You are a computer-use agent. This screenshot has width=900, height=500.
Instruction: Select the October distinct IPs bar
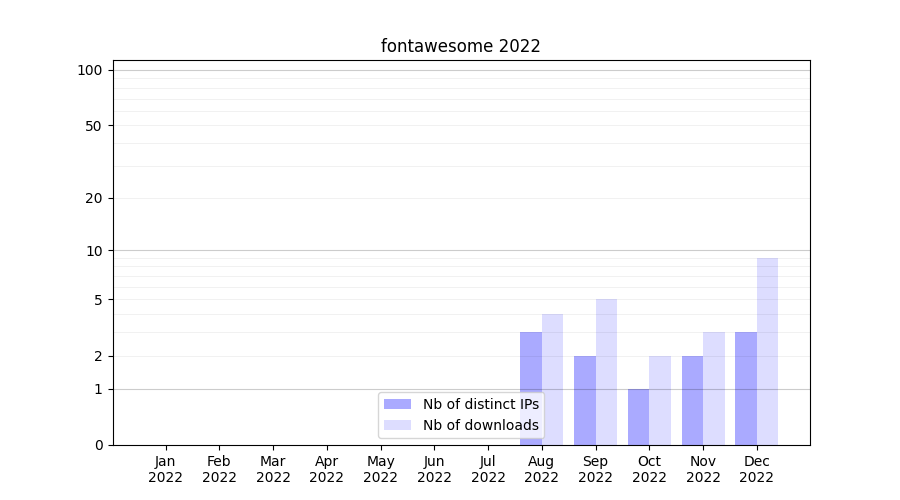tap(638, 417)
